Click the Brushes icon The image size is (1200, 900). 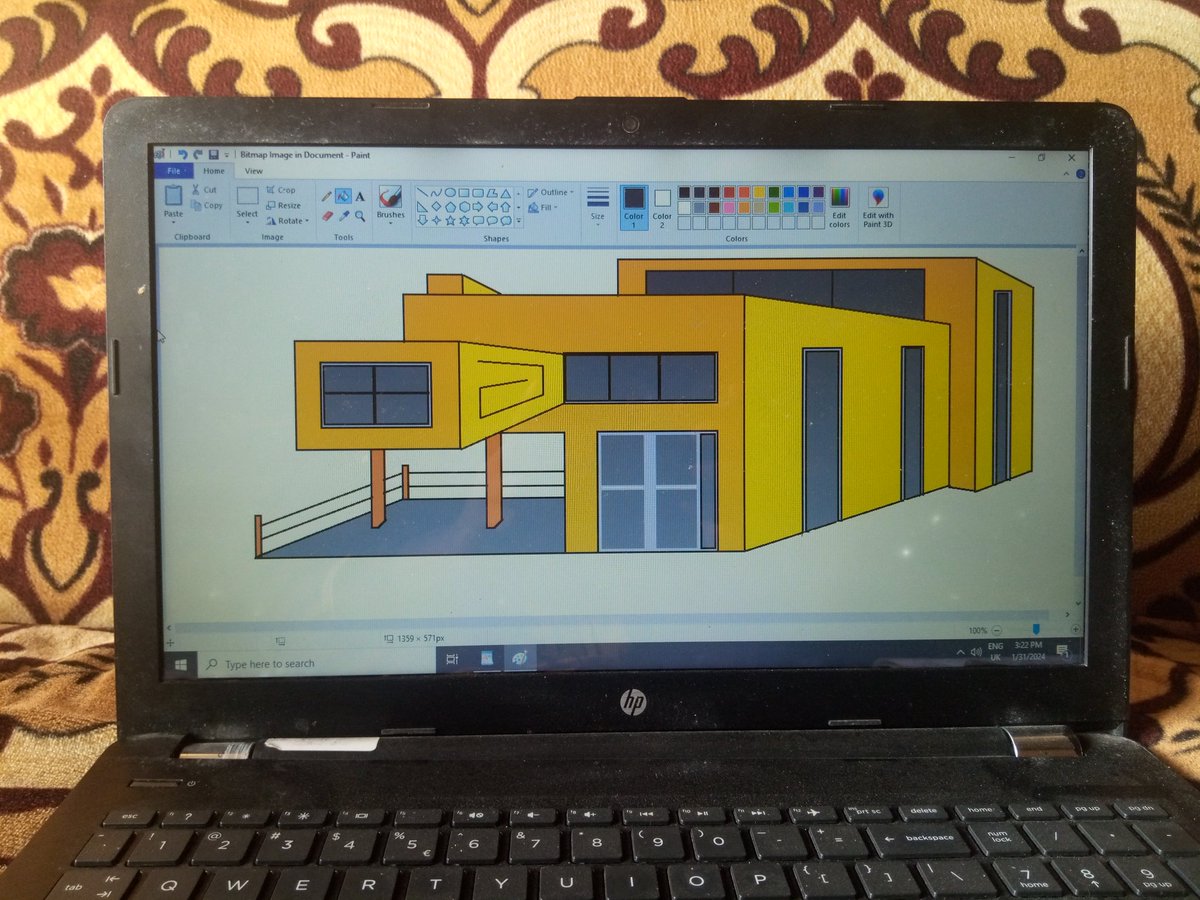pyautogui.click(x=390, y=198)
